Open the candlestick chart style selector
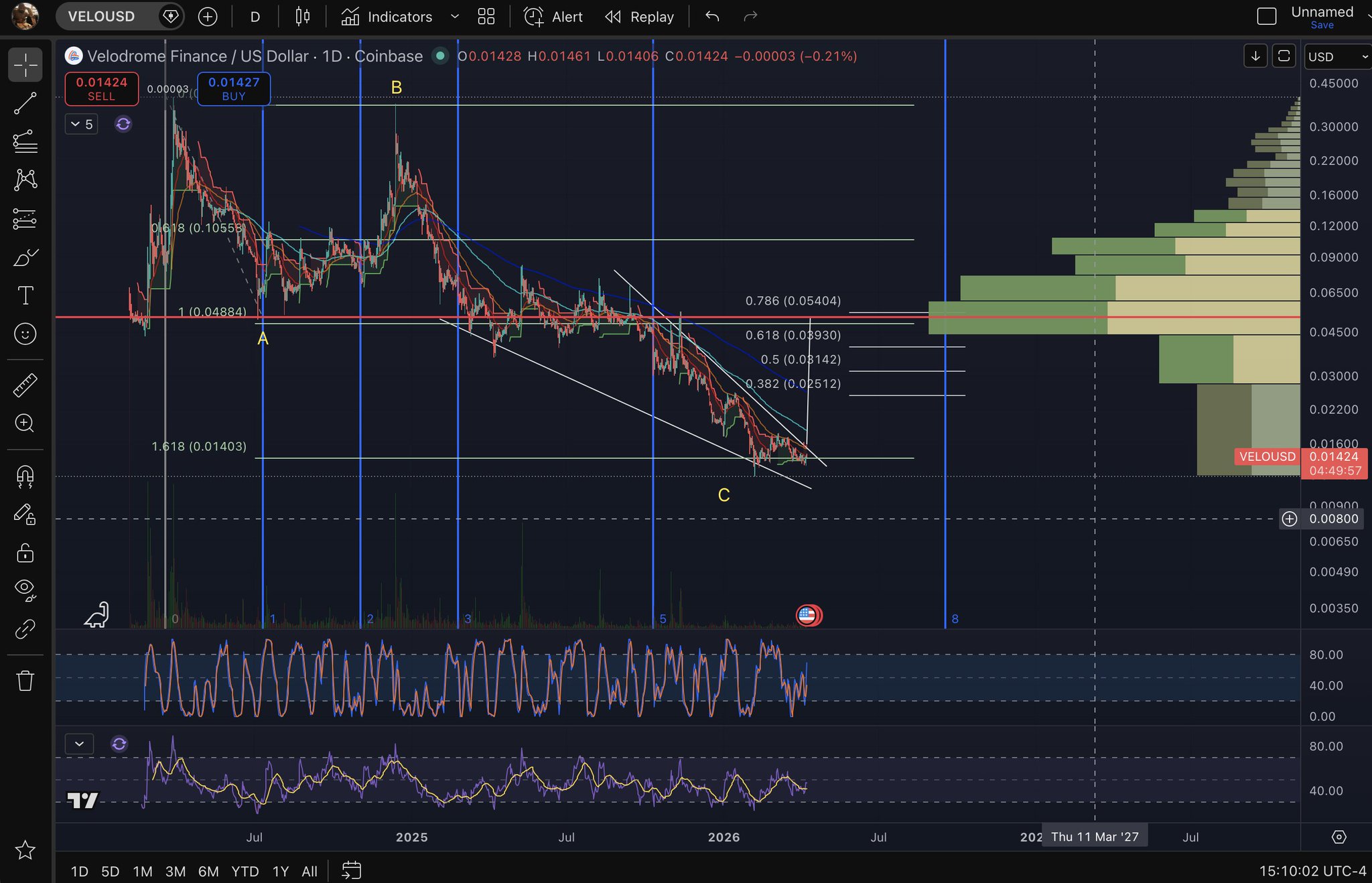1372x883 pixels. click(303, 17)
